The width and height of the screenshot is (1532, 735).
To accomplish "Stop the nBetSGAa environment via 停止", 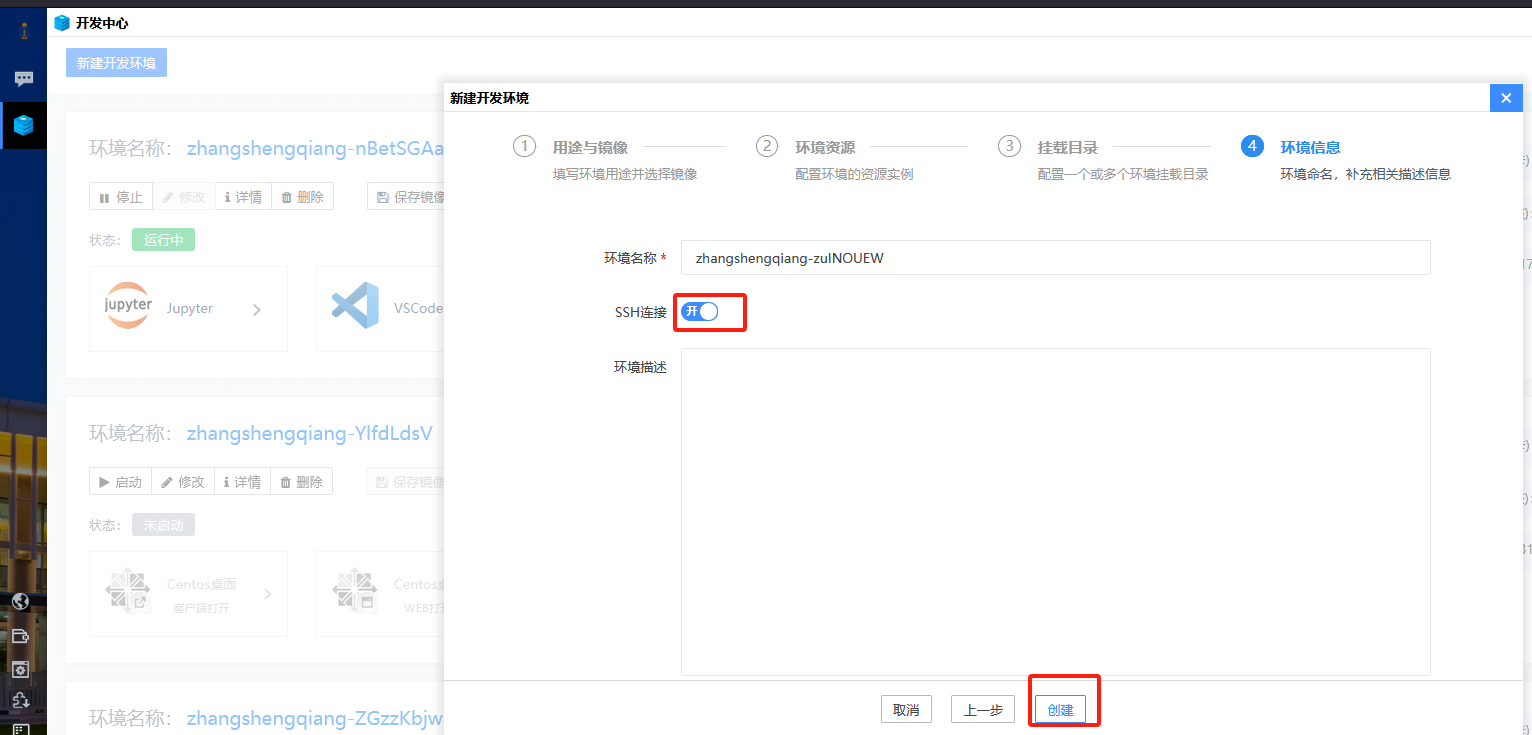I will [x=120, y=197].
